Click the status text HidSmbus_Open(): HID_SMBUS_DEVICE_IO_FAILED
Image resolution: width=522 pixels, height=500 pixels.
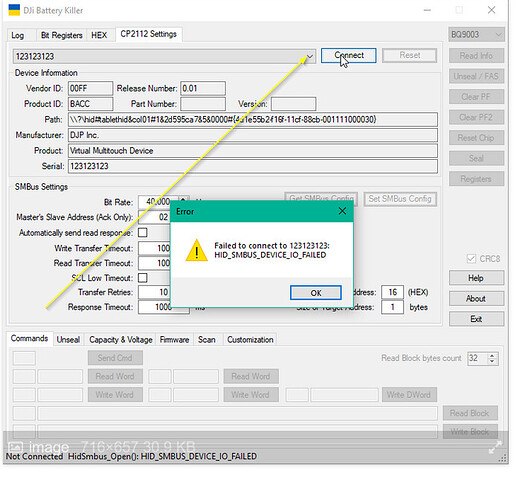click(162, 456)
